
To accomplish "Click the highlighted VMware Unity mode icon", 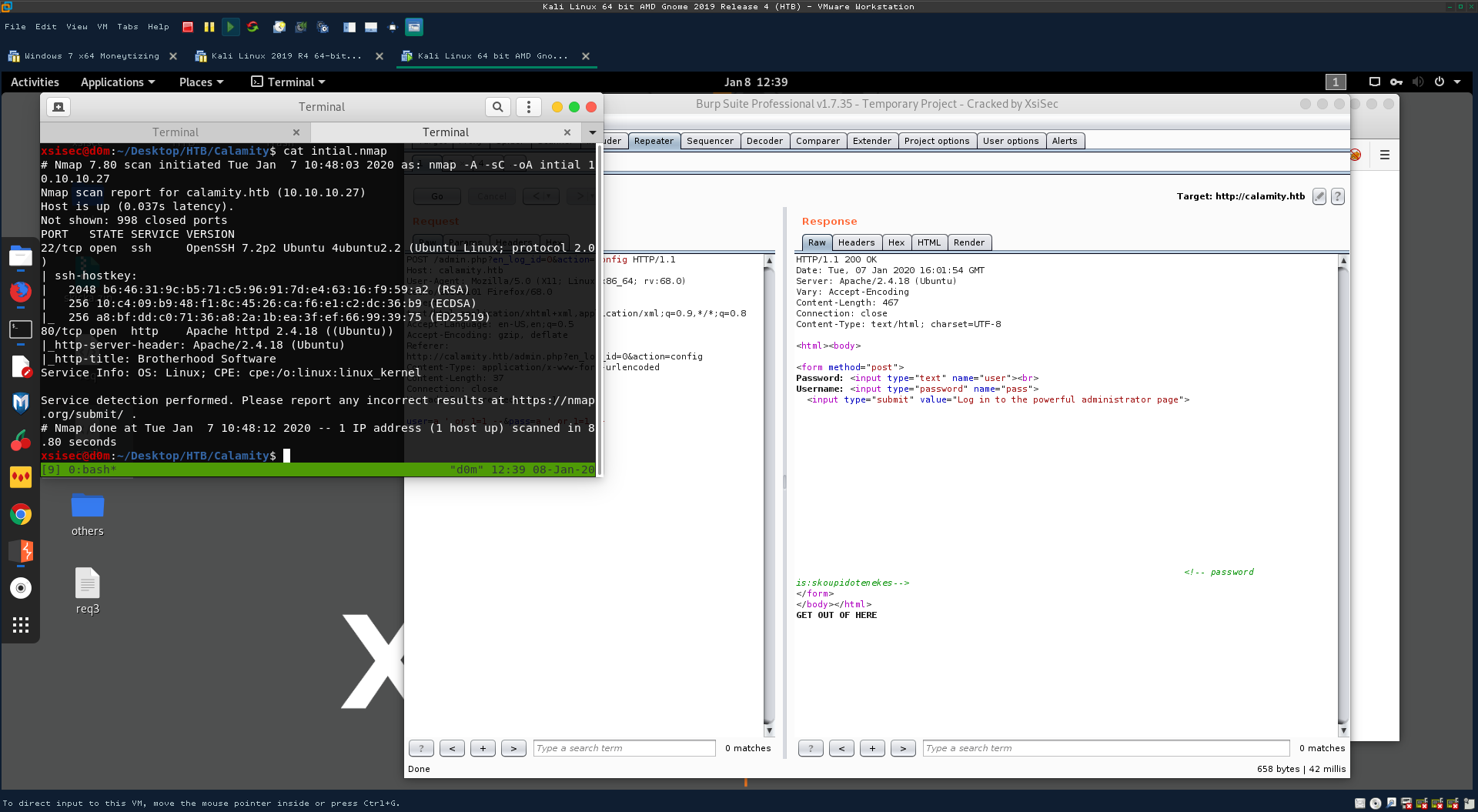I will coord(414,27).
